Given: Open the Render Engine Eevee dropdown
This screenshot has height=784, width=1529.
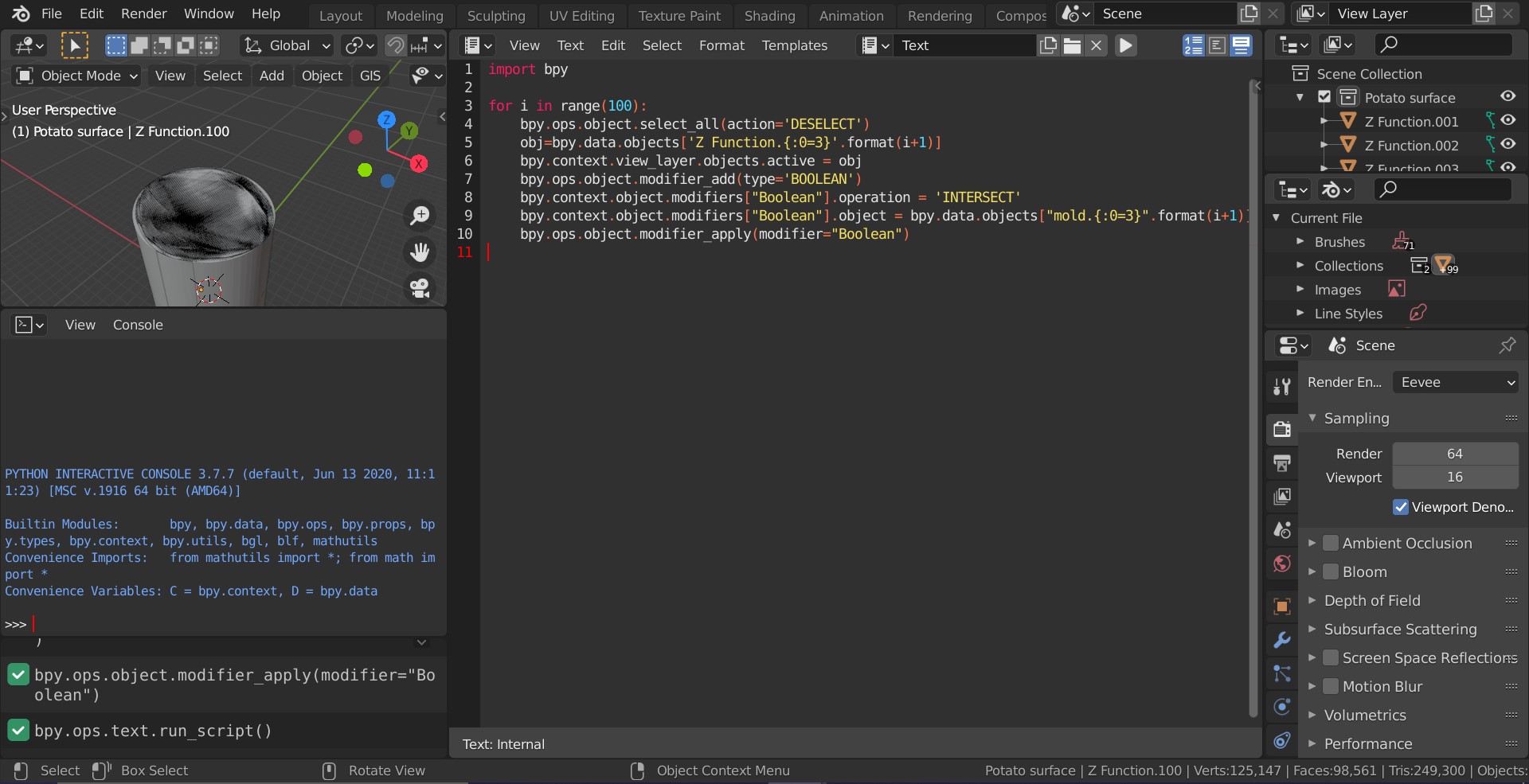Looking at the screenshot, I should 1455,382.
